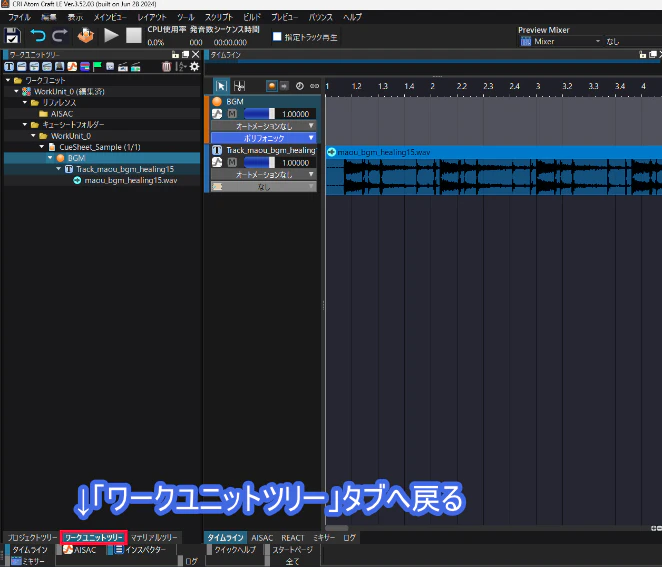Screen dimensions: 662x567
Task: Click timeline ruler marker 2
Action: [432, 86]
